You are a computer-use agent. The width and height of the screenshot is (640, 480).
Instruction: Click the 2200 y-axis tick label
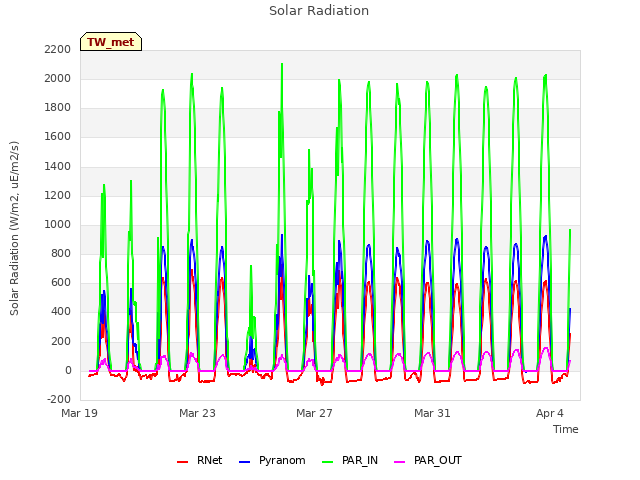coord(58,49)
